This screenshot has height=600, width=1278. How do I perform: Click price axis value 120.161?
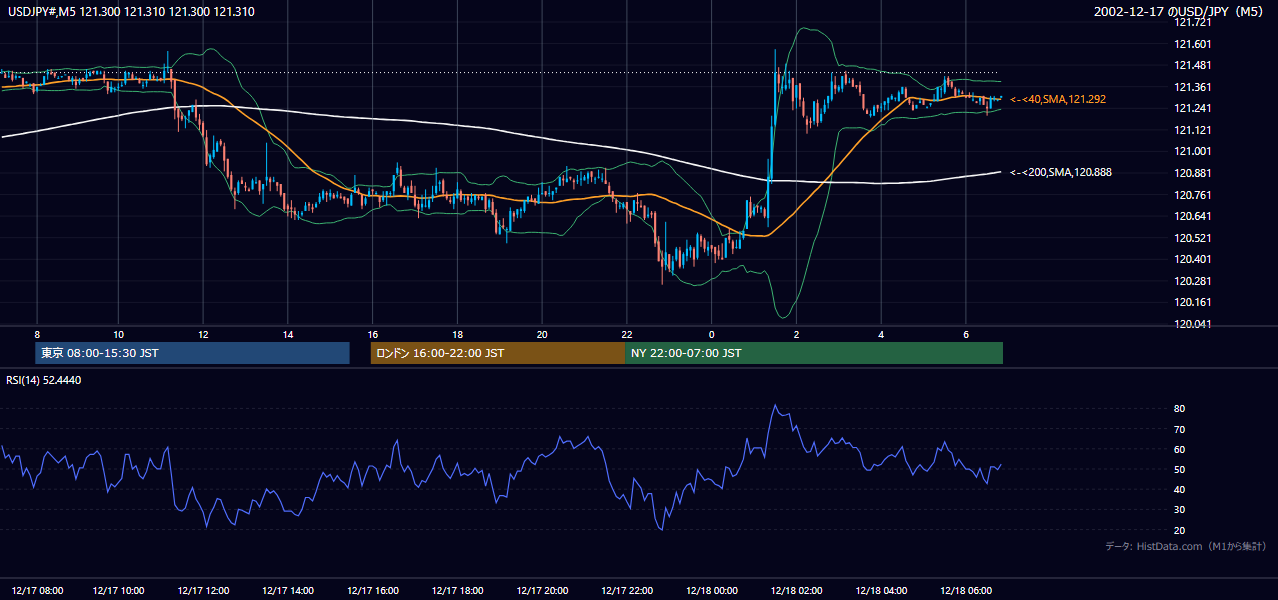click(x=1192, y=302)
